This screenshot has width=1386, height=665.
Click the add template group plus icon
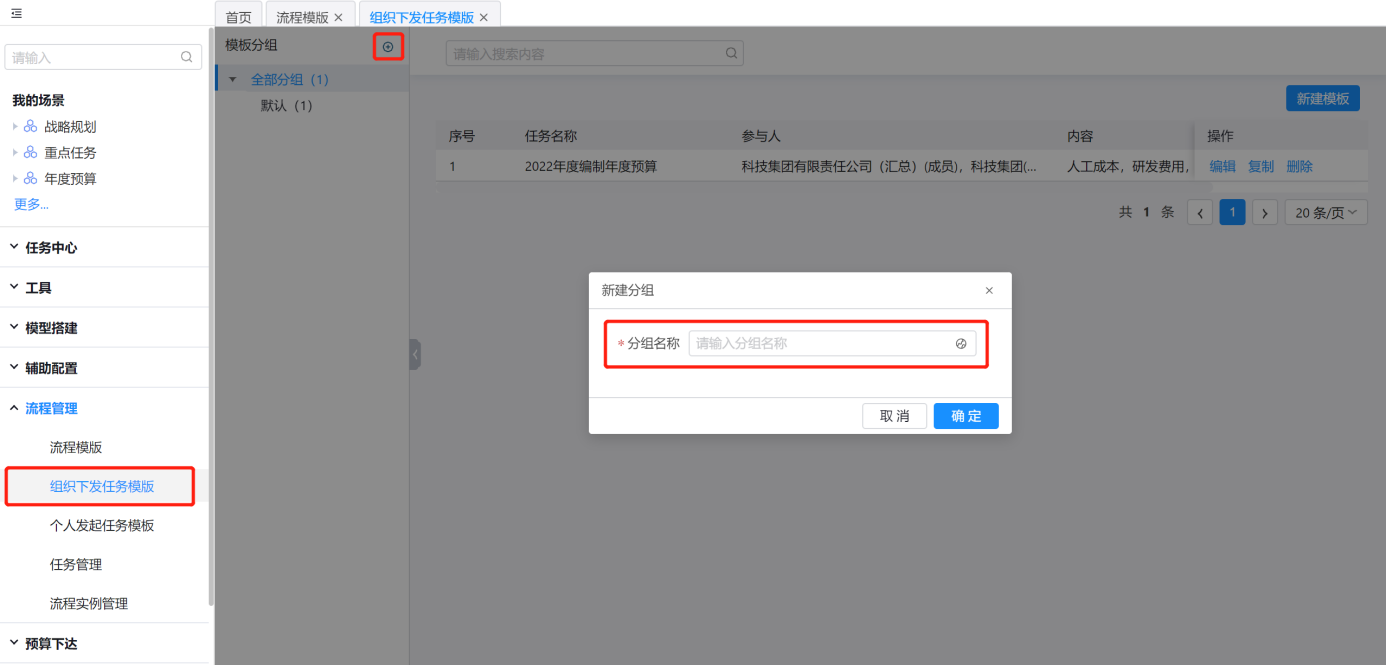[x=388, y=47]
